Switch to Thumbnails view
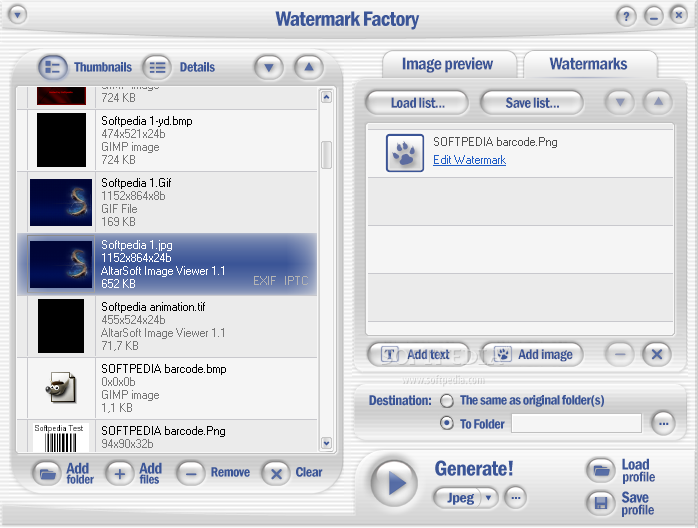The height and width of the screenshot is (528, 698). point(53,67)
